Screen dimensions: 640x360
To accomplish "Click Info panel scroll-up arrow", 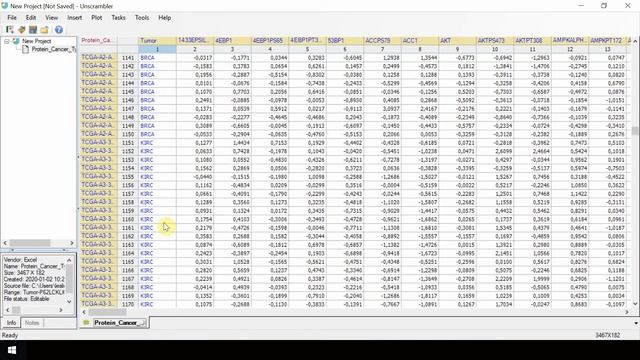I will (69, 260).
